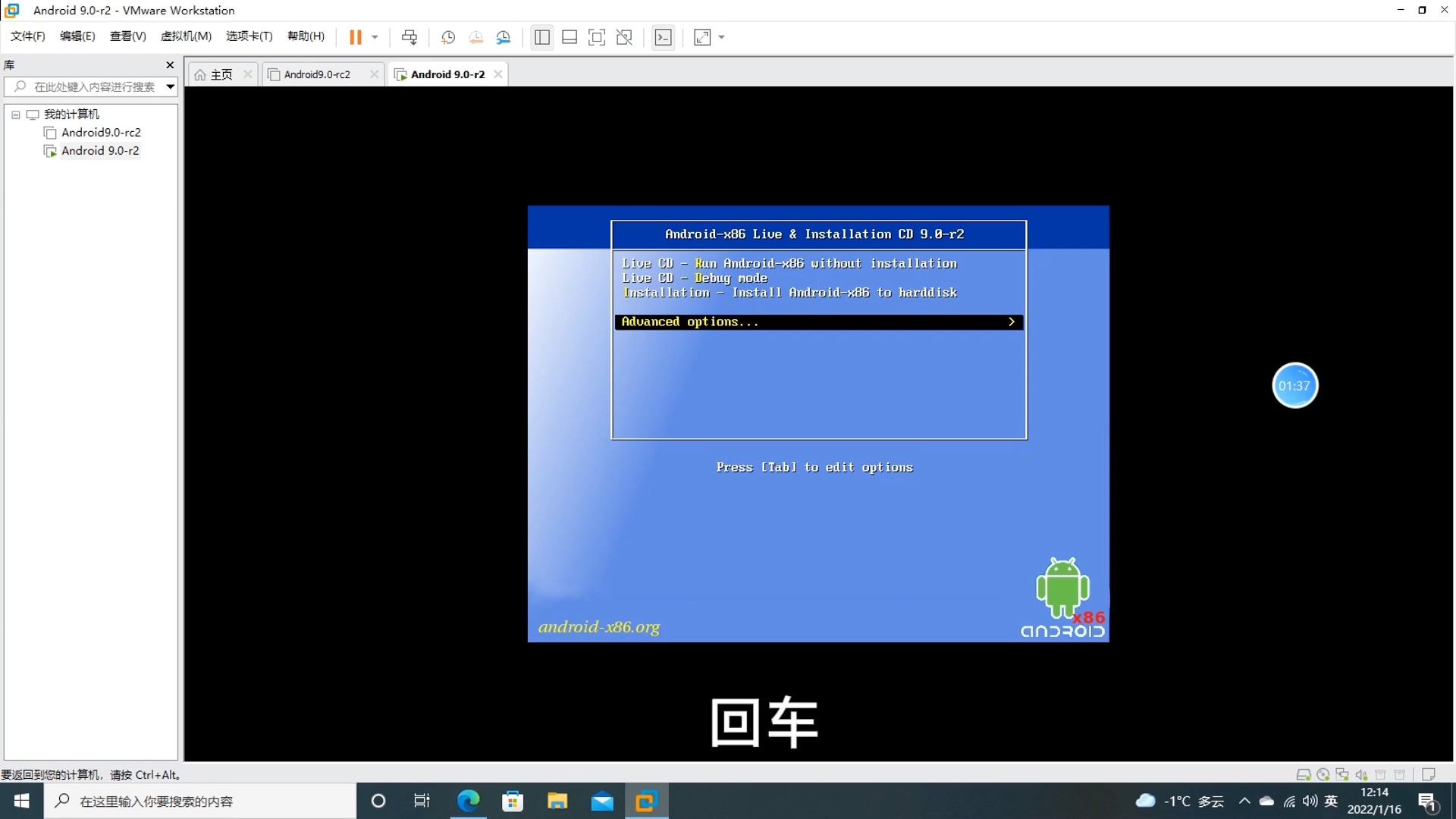This screenshot has width=1456, height=819.
Task: Open the weather widget showing -1°C
Action: [1179, 801]
